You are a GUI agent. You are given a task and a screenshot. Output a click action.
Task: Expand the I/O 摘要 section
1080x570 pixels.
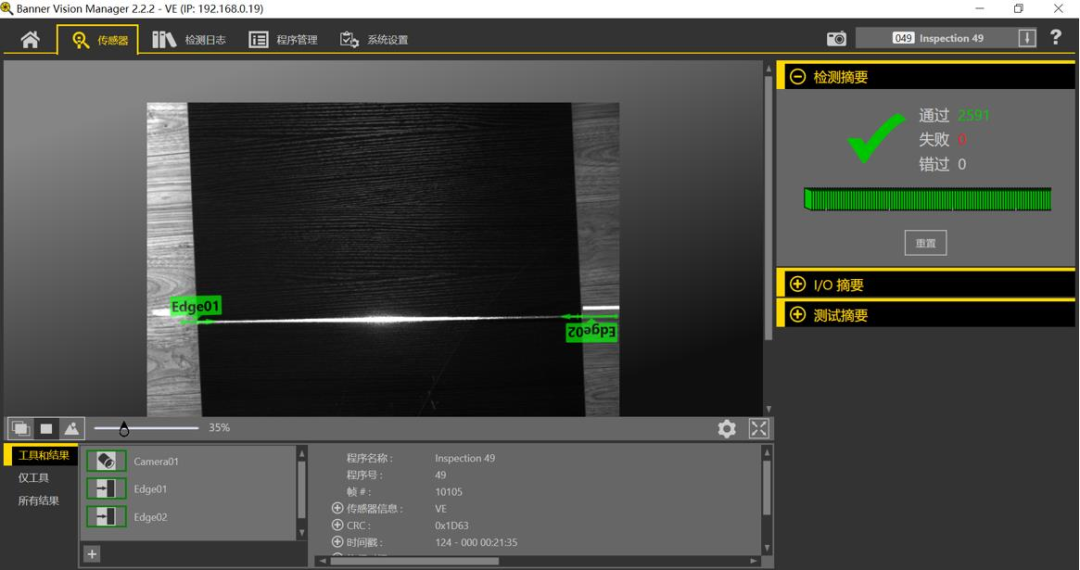798,284
